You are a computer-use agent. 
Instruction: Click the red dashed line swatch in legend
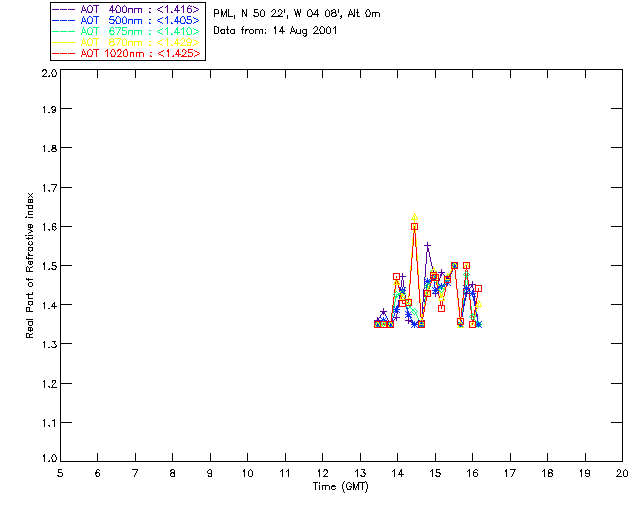point(64,53)
